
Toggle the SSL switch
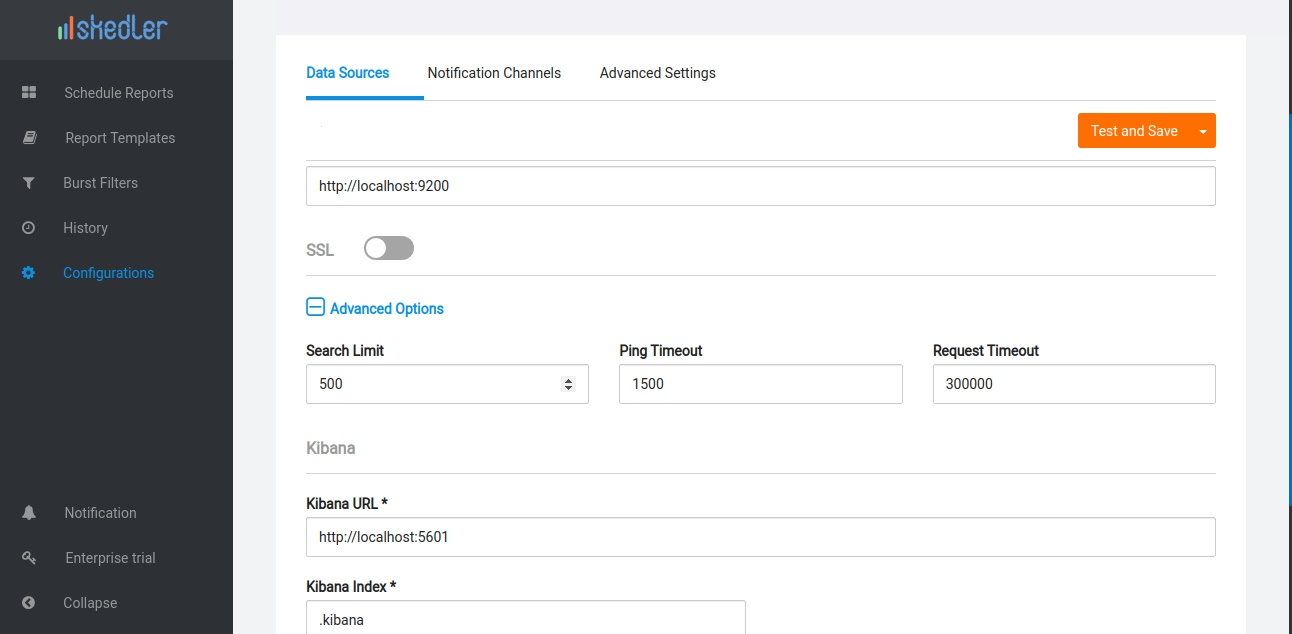[389, 248]
